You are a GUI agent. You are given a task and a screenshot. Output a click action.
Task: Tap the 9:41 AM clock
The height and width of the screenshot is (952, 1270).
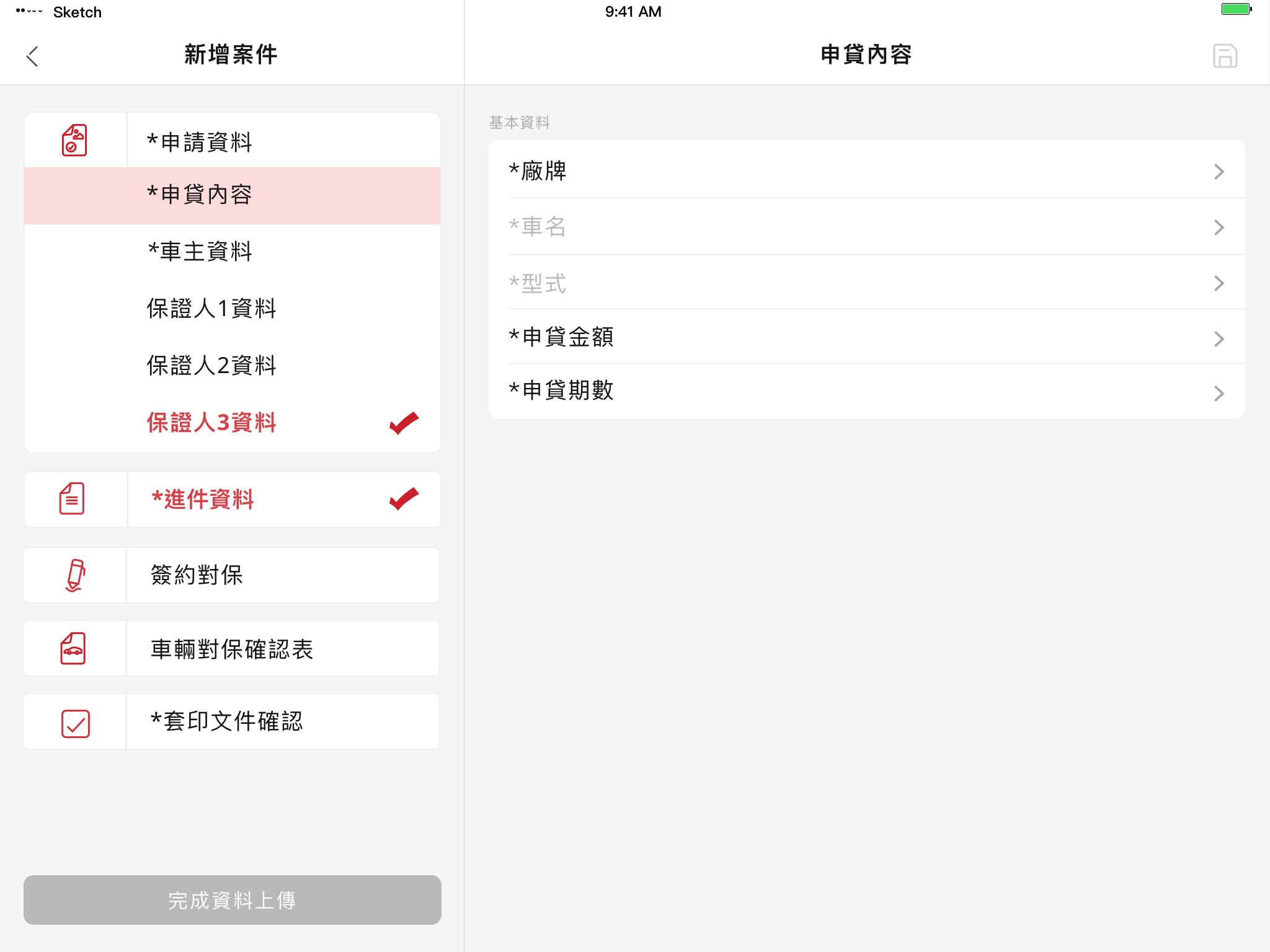pos(633,12)
